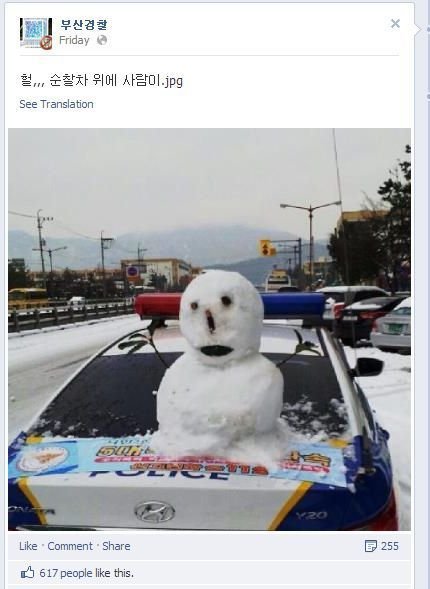Click the no-entry badge on the avatar

click(46, 42)
